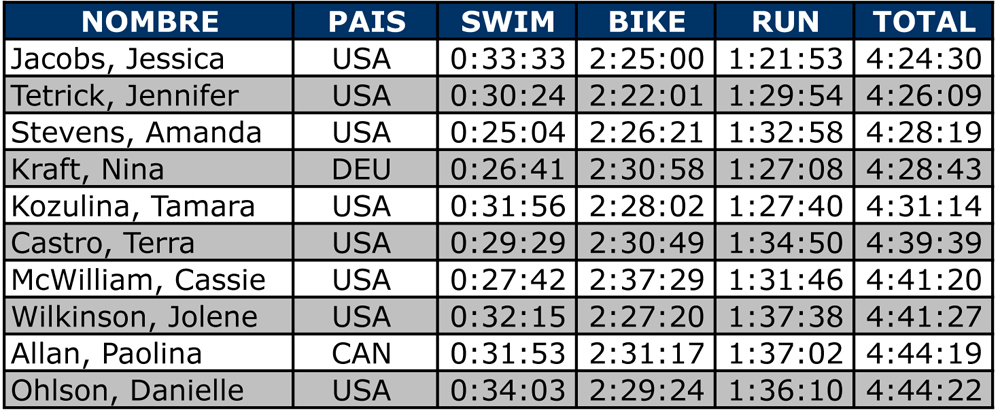The image size is (1000, 413).
Task: Click Ohlson, Danielle total time 4:44:22
Action: pyautogui.click(x=923, y=390)
